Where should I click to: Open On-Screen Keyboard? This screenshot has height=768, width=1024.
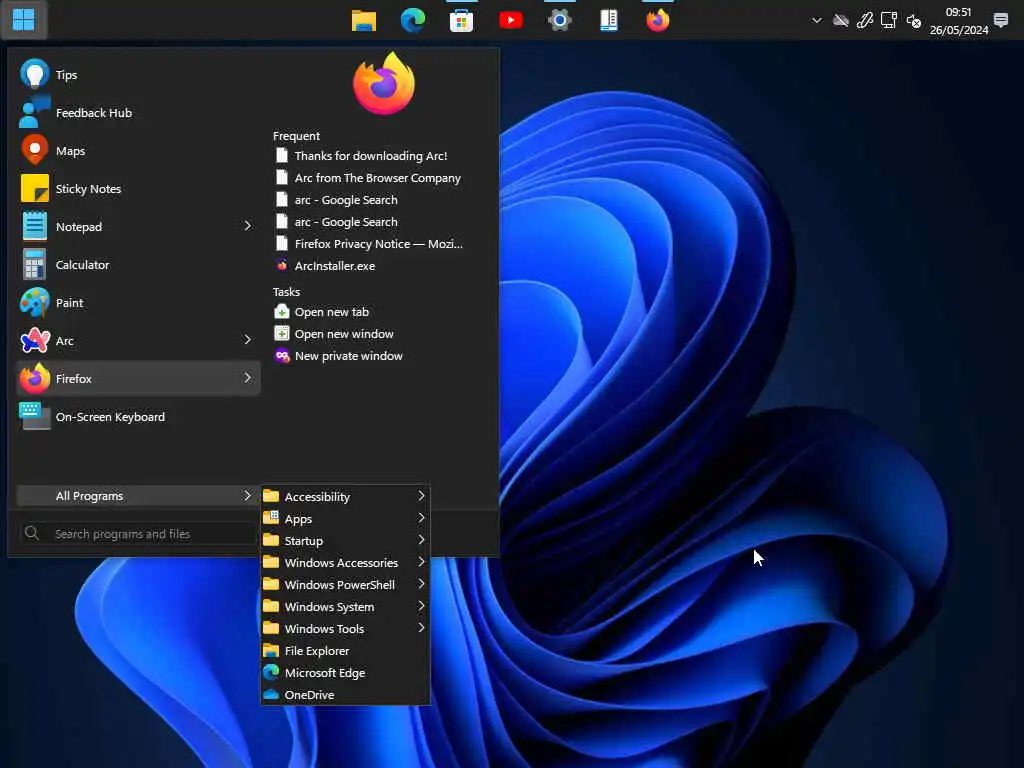(x=138, y=416)
